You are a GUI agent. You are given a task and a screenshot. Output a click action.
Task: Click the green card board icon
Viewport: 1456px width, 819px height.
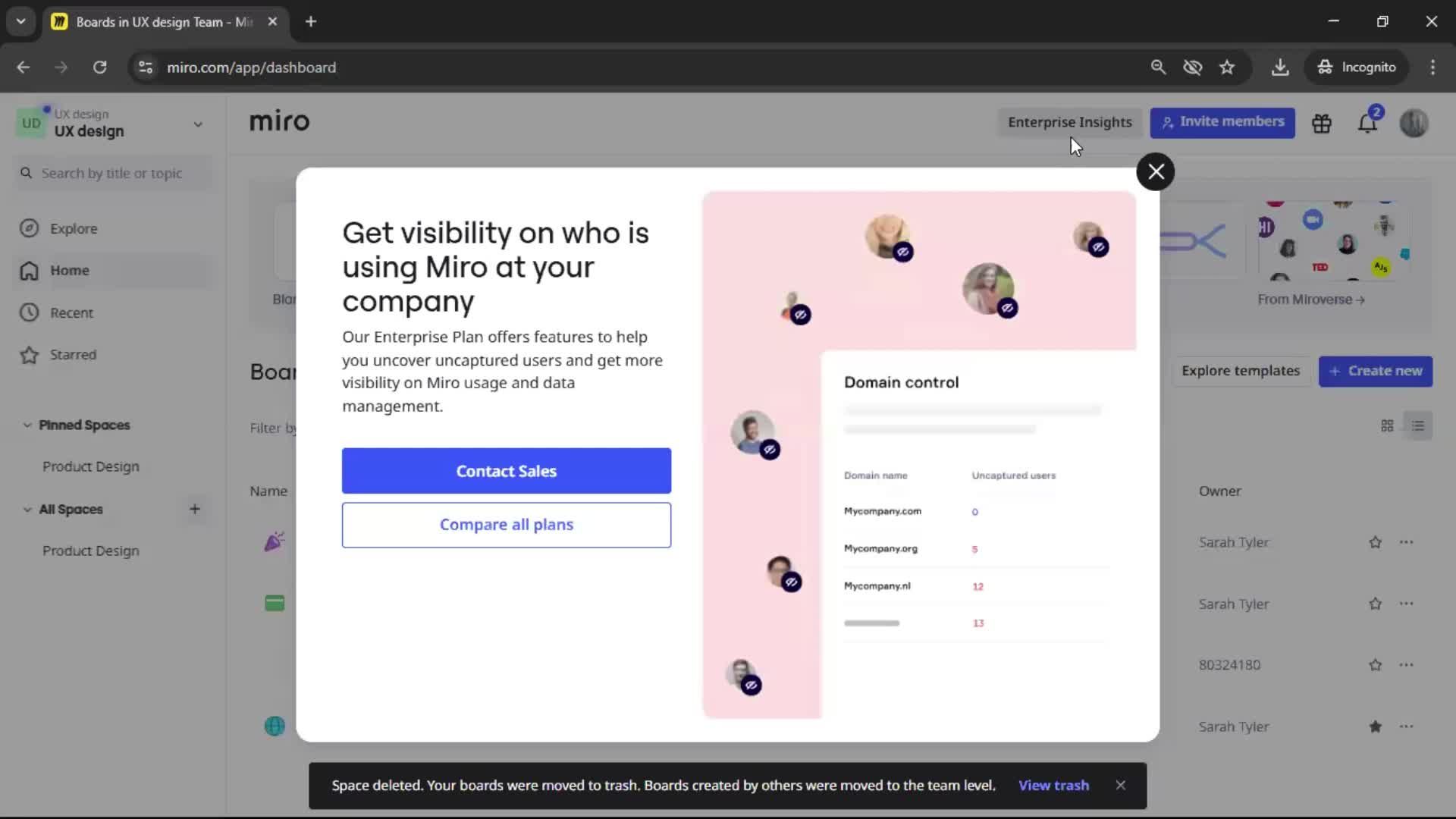(275, 604)
